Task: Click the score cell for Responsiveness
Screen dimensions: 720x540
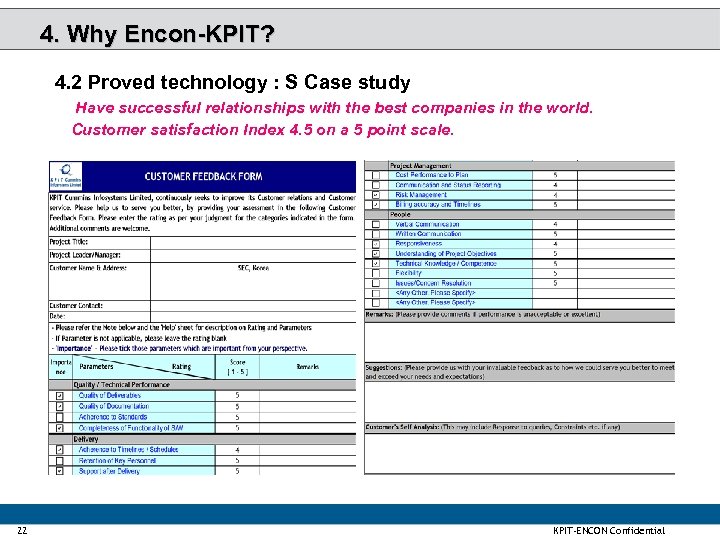Action: pyautogui.click(x=555, y=244)
